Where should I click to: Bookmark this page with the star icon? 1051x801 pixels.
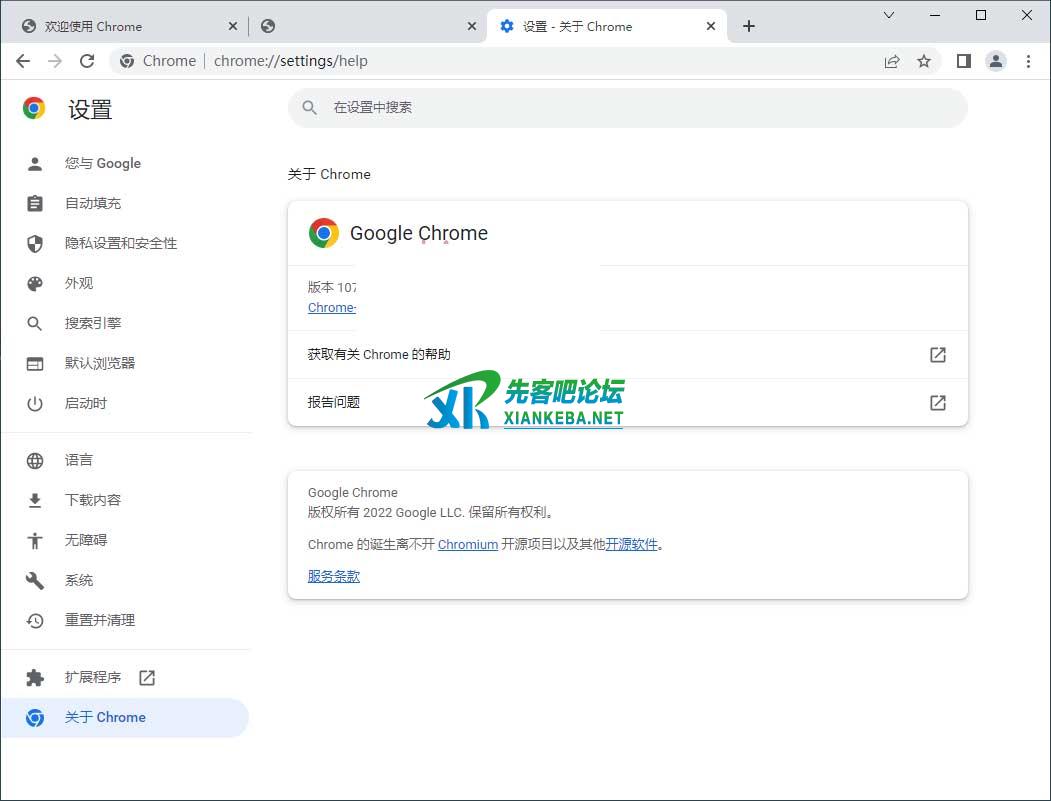pyautogui.click(x=924, y=61)
